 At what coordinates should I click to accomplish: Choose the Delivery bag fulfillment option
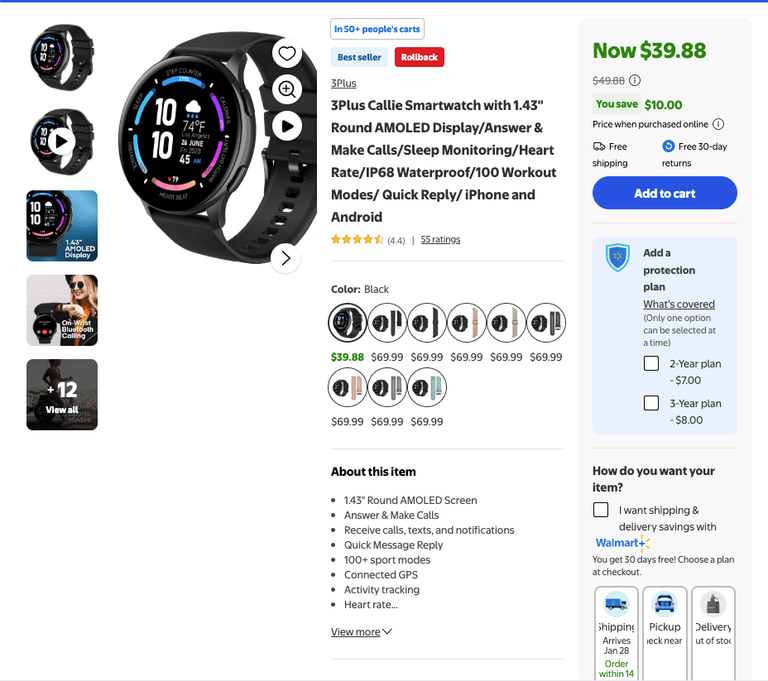713,633
